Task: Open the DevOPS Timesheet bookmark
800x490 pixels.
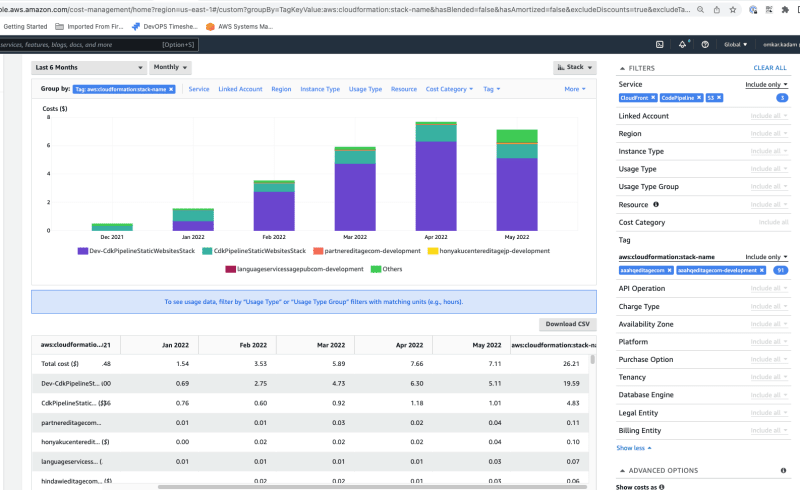Action: [164, 27]
